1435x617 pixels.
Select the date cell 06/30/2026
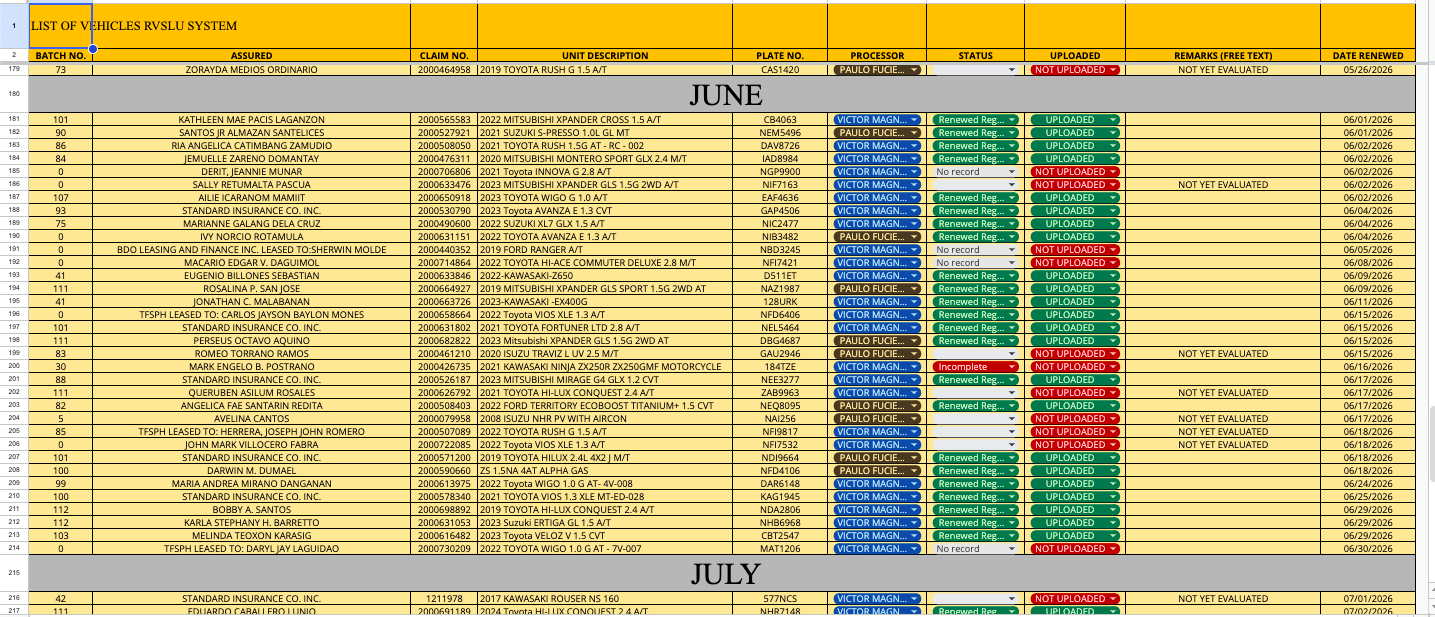pyautogui.click(x=1368, y=549)
